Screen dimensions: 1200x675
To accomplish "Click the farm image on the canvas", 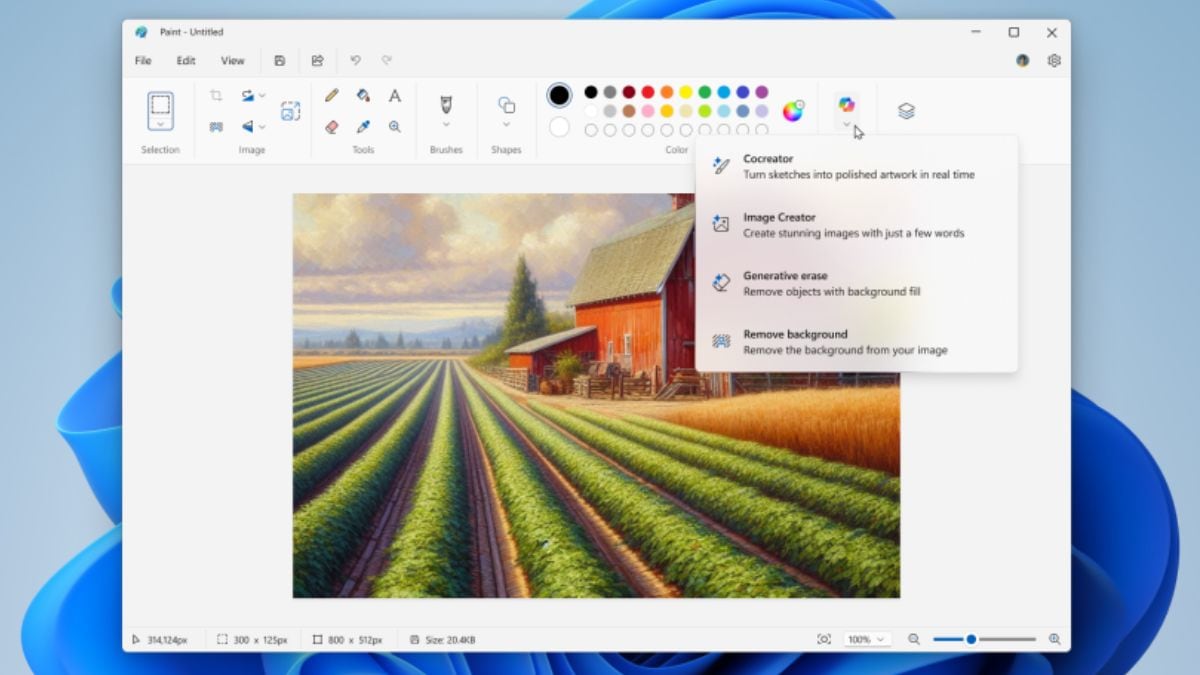I will [596, 395].
